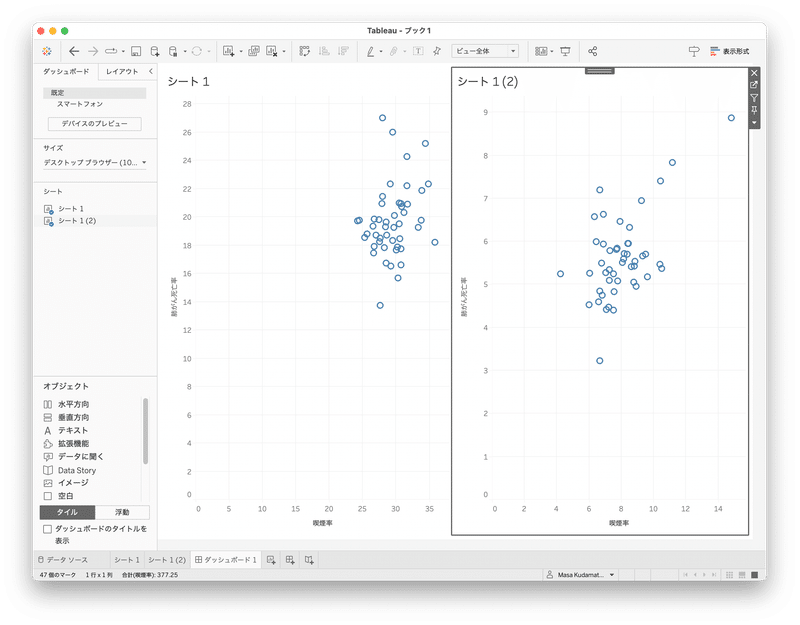Open dropdown arrow next to new worksheet icon
Image resolution: width=800 pixels, height=625 pixels.
point(241,52)
